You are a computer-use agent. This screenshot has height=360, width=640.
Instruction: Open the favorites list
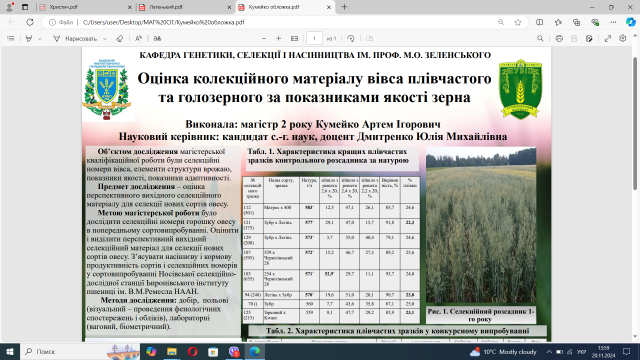[558, 22]
